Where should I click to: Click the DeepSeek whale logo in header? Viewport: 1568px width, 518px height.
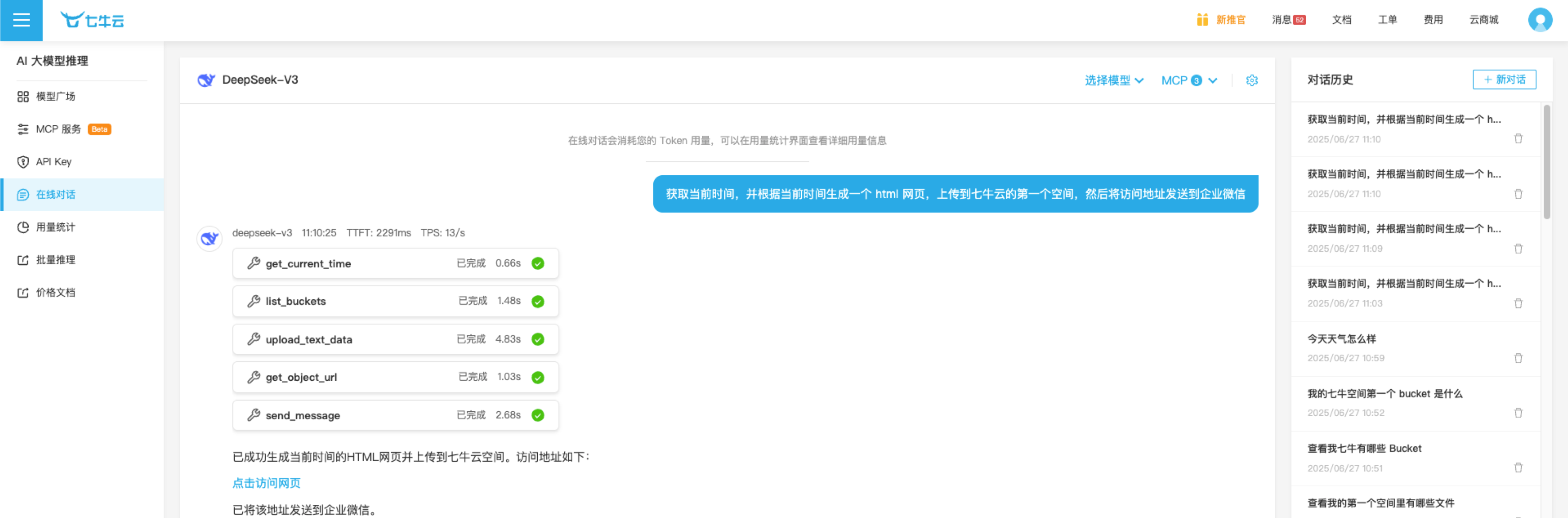click(x=206, y=80)
